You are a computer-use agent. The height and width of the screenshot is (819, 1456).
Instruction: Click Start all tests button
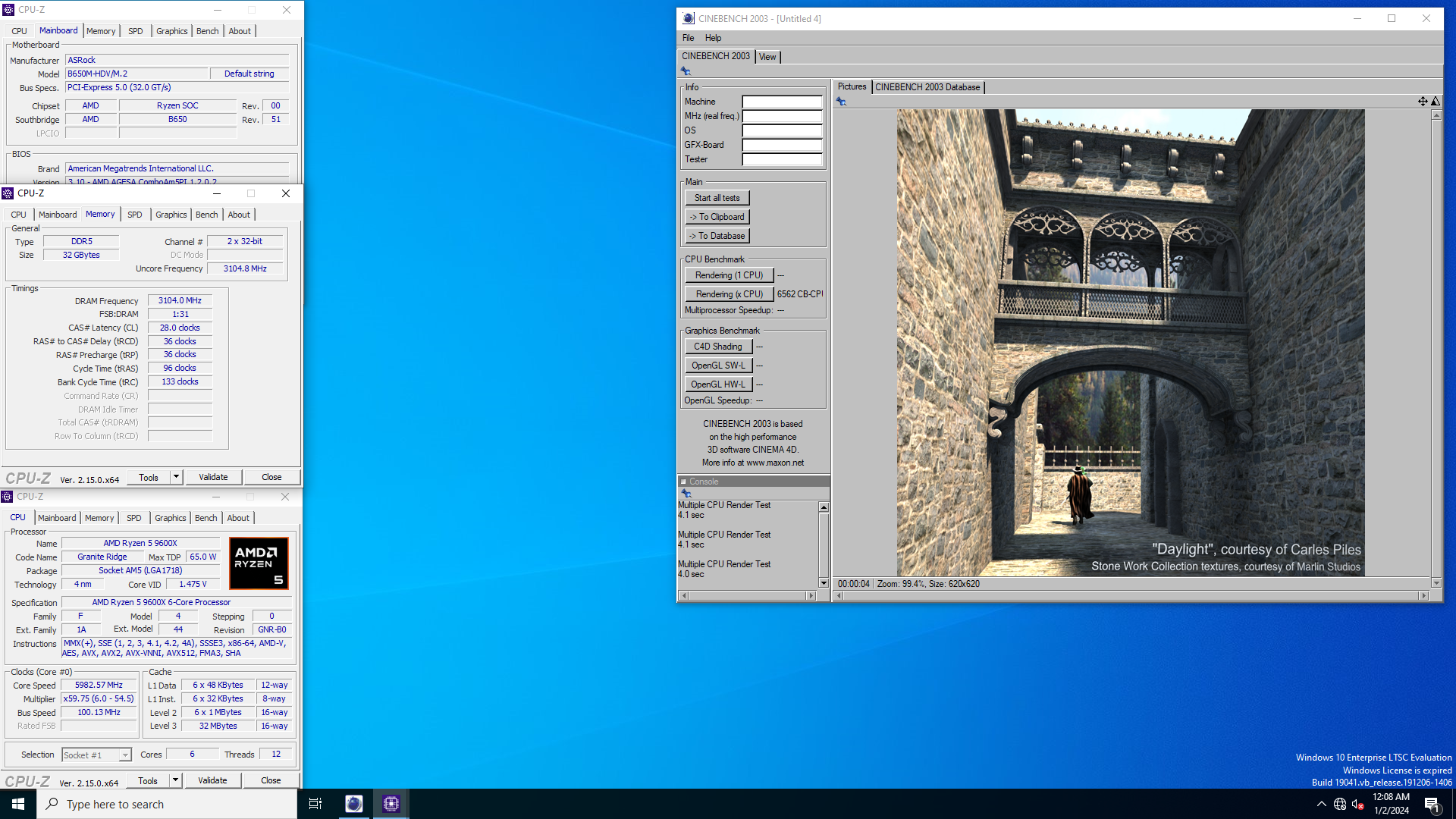[x=717, y=198]
